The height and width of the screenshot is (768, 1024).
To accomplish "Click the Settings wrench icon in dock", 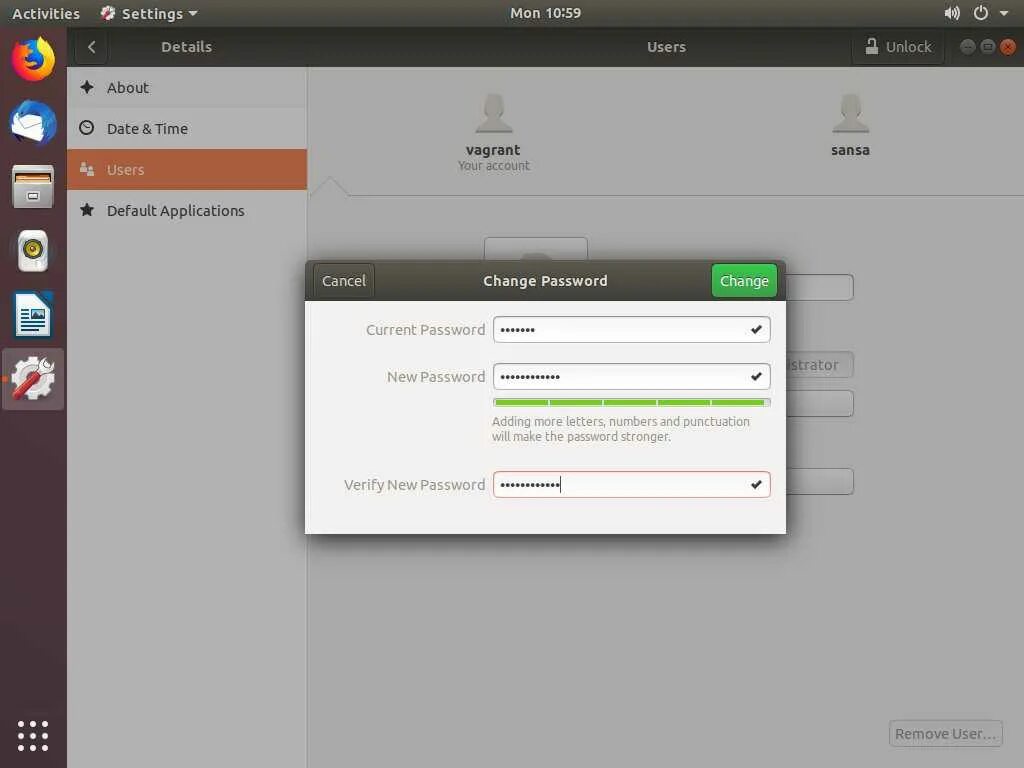I will pos(33,379).
